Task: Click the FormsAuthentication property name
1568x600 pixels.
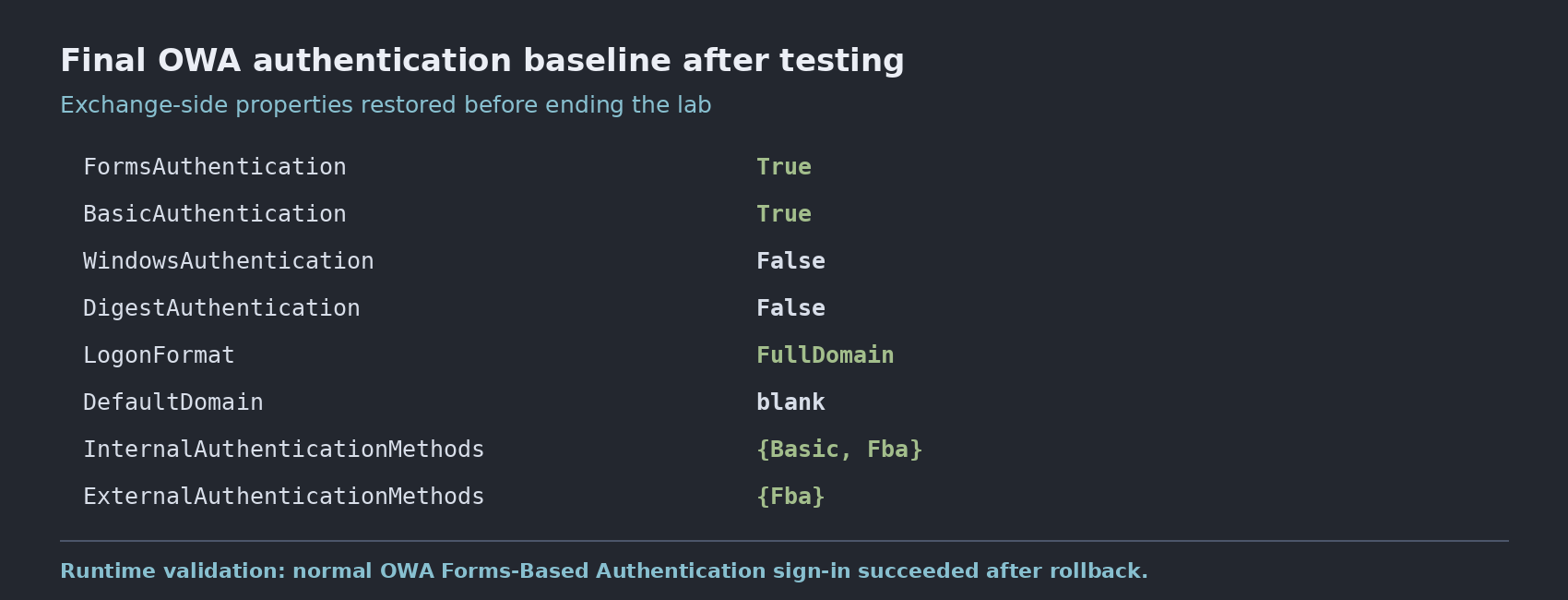Action: click(215, 167)
